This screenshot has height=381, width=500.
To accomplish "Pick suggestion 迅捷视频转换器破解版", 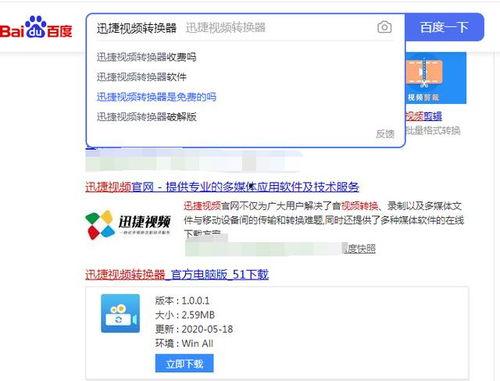I will (146, 117).
